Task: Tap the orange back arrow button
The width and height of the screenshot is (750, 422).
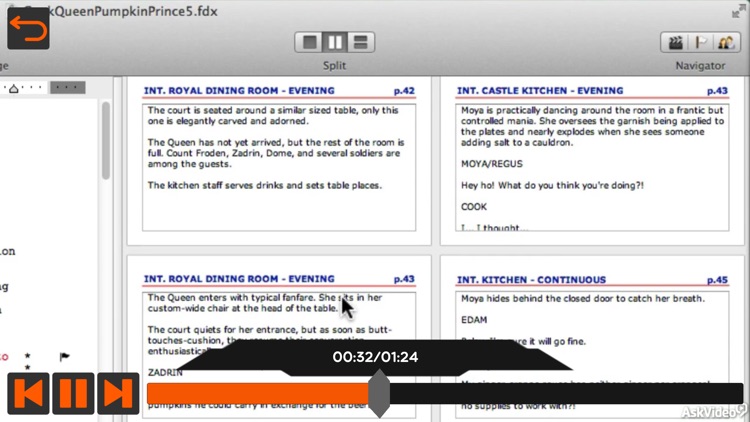Action: (28, 28)
